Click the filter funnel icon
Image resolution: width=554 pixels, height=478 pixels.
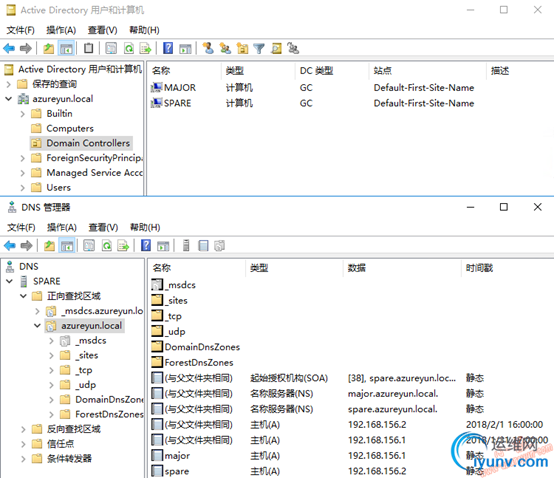(259, 48)
